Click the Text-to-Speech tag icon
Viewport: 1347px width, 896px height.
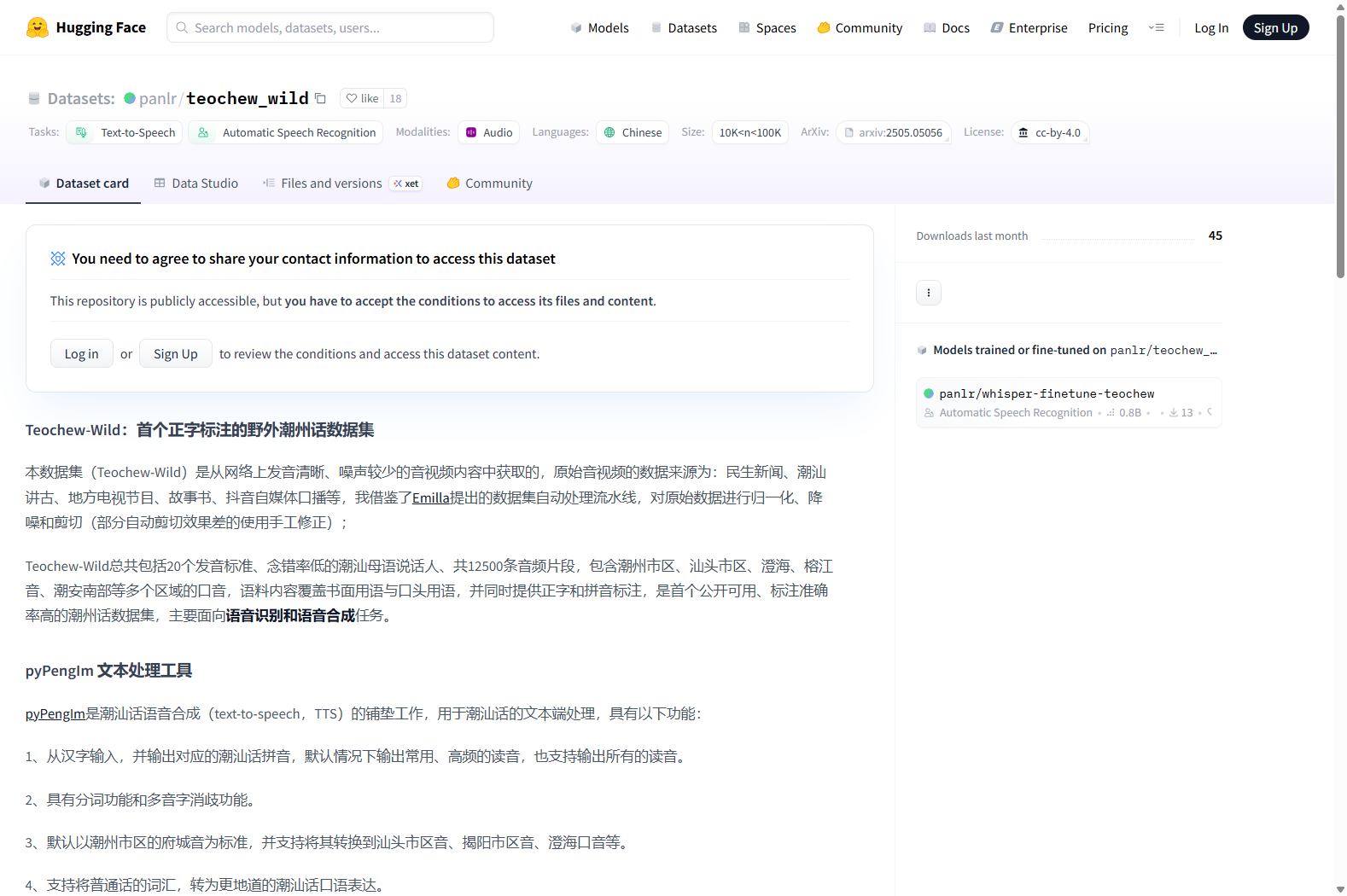81,132
